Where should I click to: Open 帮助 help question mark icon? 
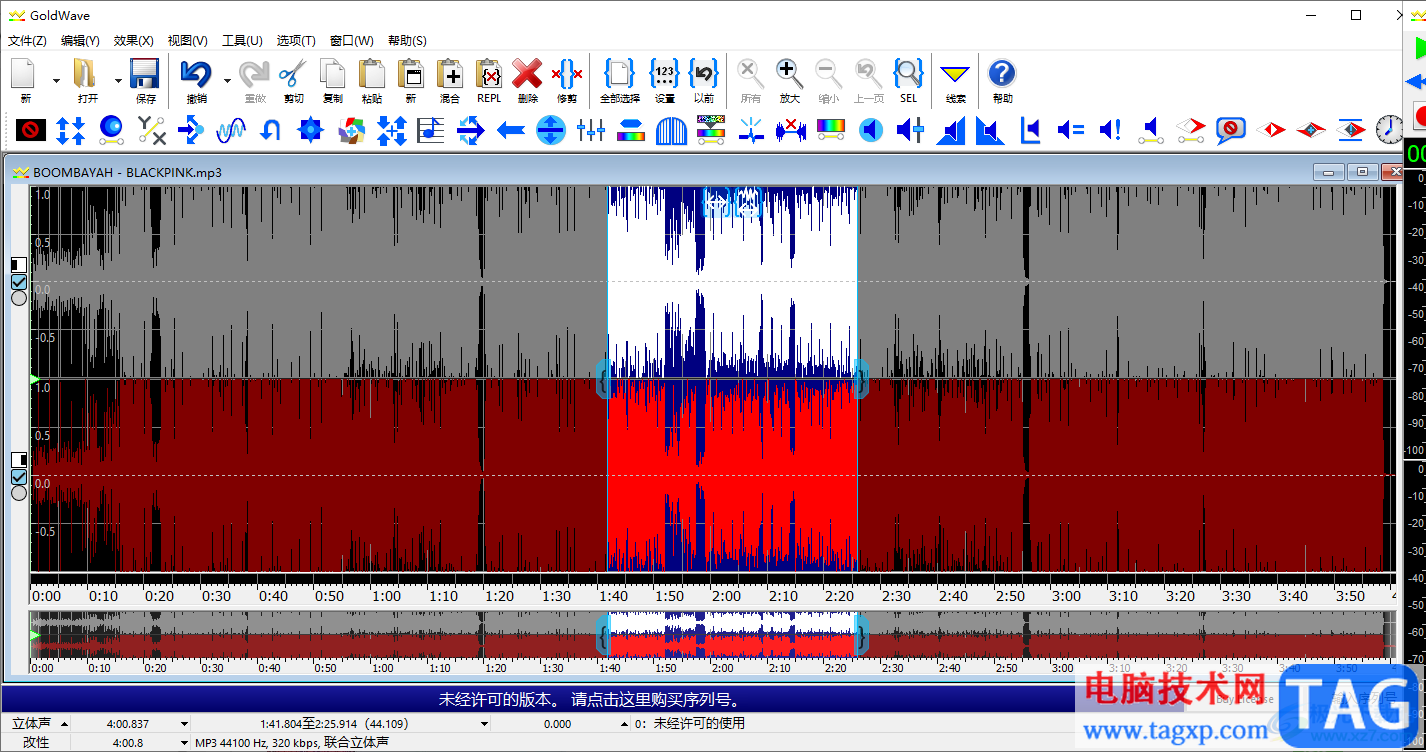point(1002,80)
